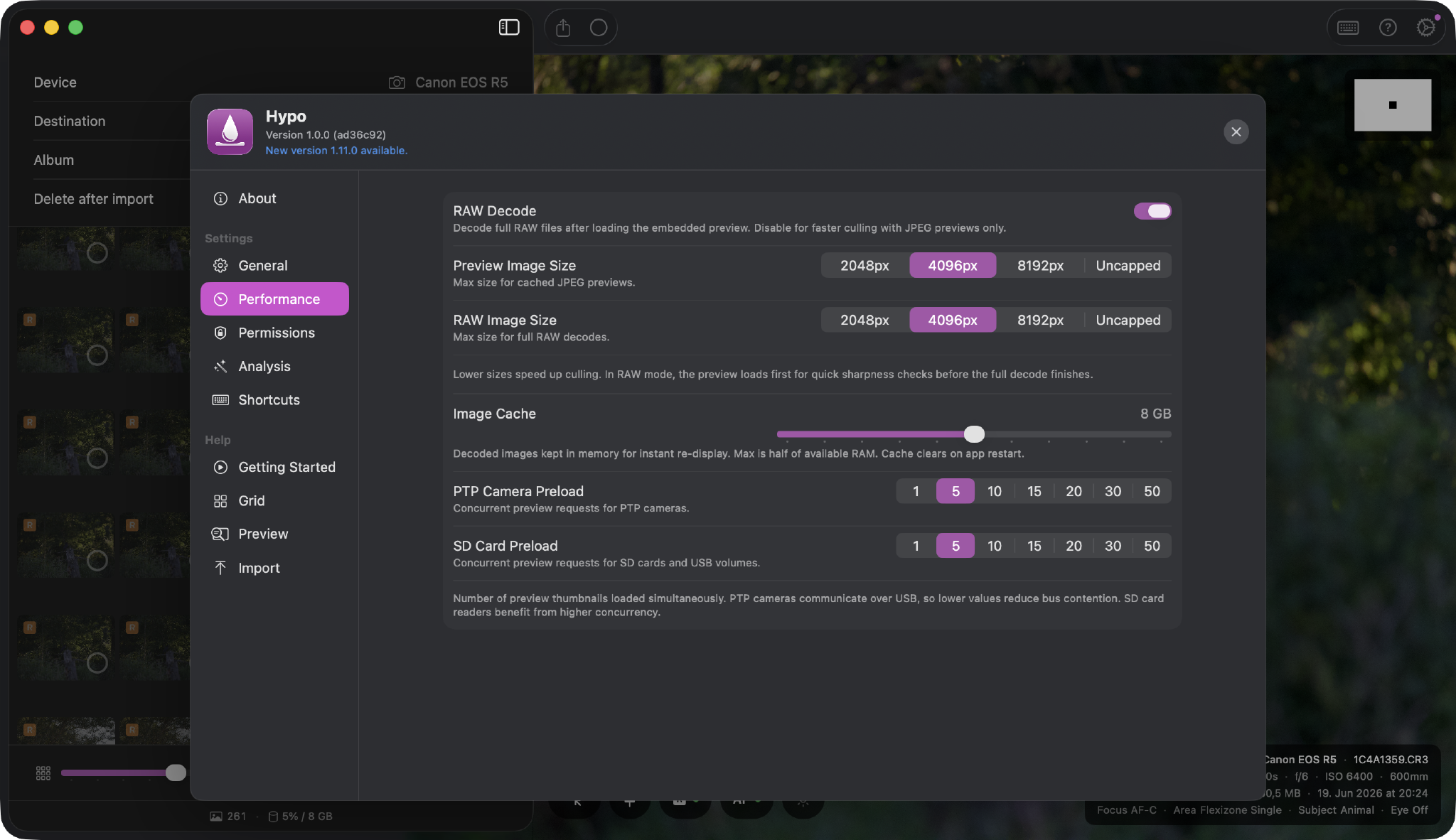This screenshot has height=840, width=1456.
Task: Set PTP Camera Preload to 15
Action: pos(1034,491)
